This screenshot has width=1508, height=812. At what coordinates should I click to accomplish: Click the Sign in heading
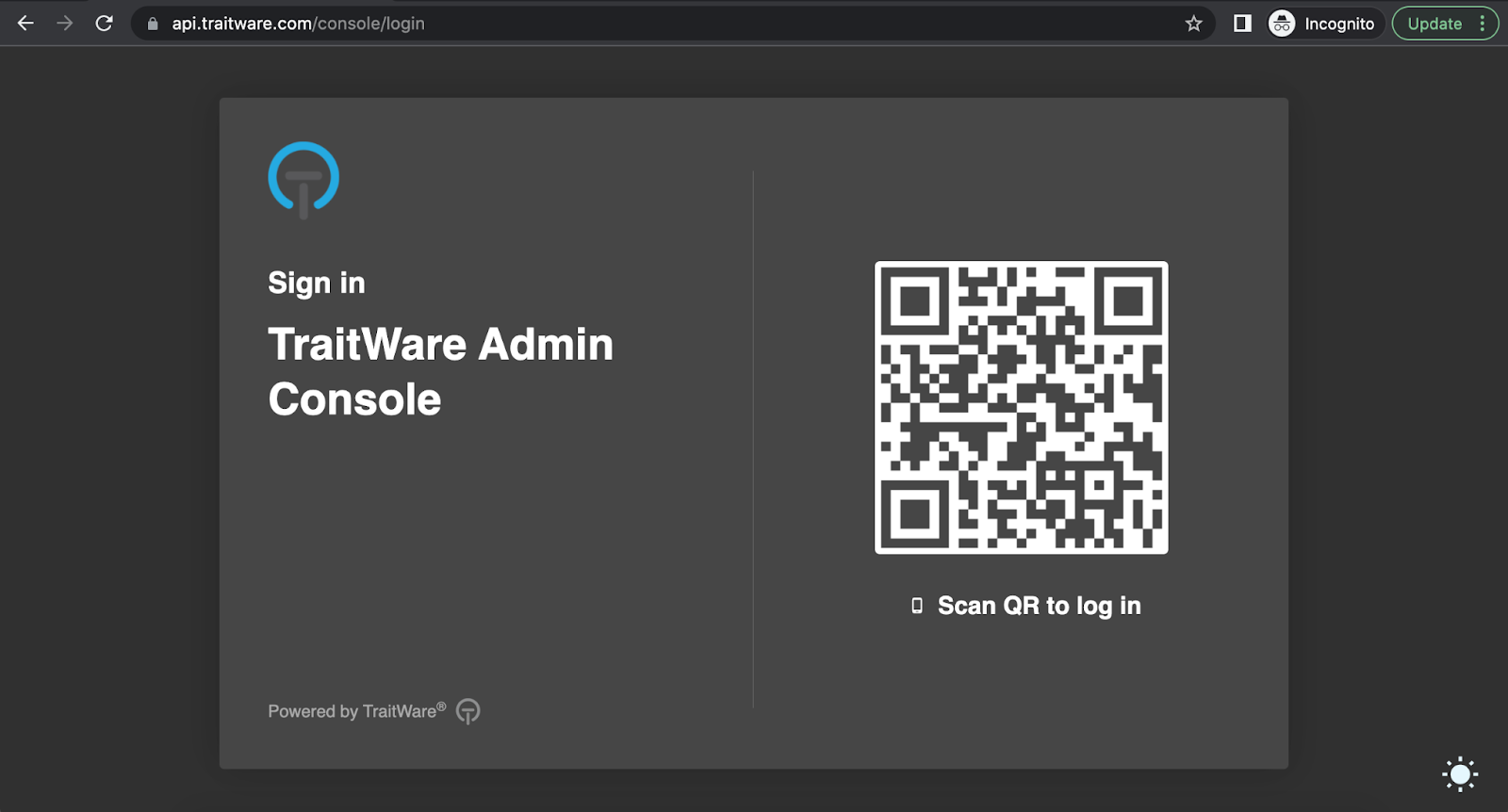click(x=316, y=284)
